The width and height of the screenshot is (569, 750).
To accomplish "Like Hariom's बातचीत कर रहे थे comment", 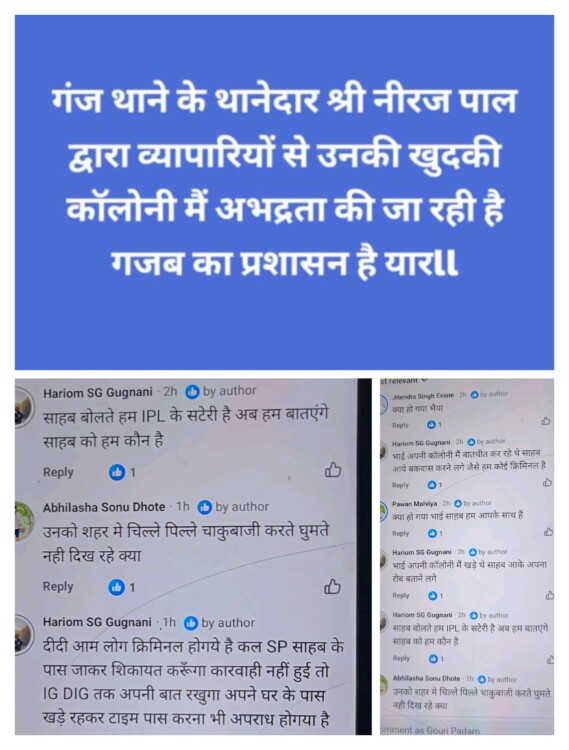I will pyautogui.click(x=547, y=482).
